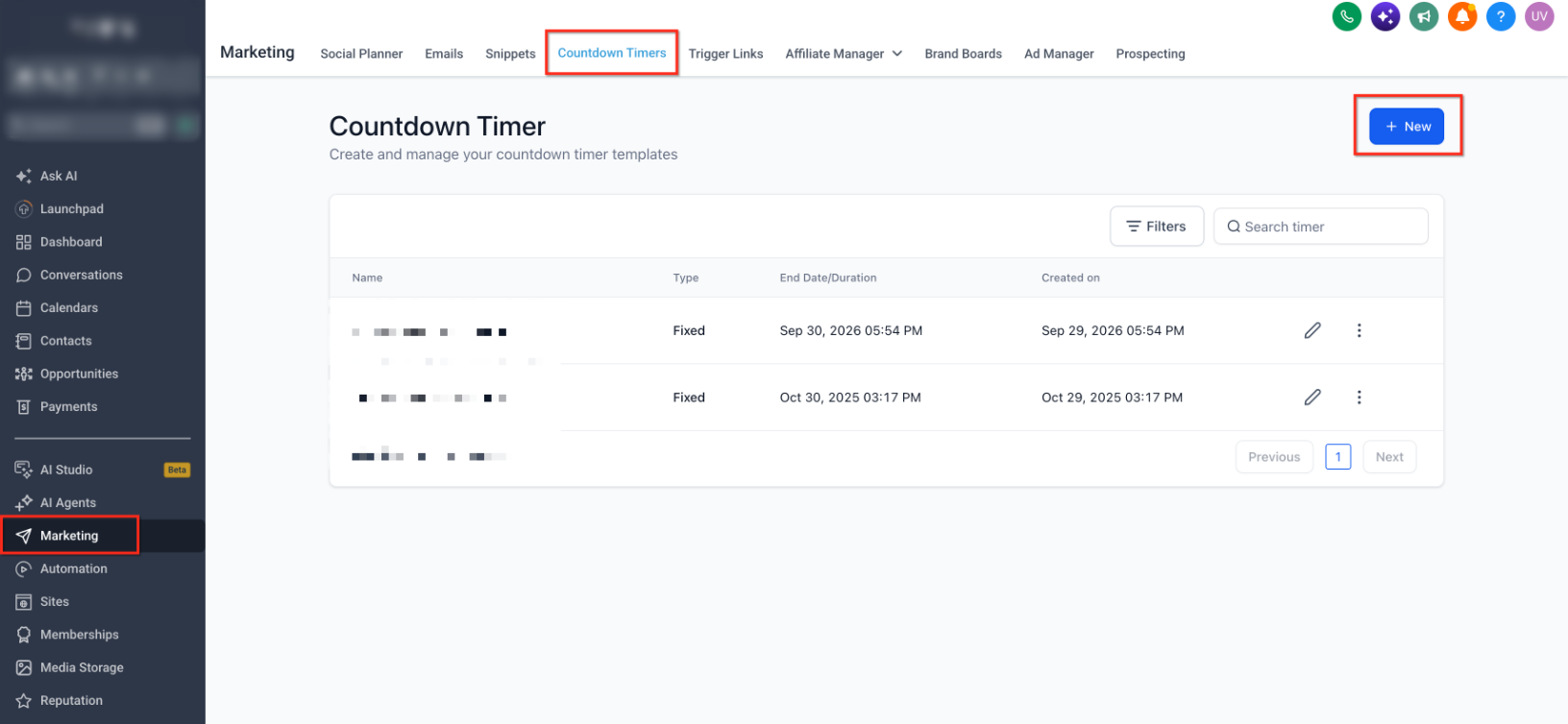Image resolution: width=1568 pixels, height=724 pixels.
Task: Click 'Sep 30, 2026 05:54 PM' end date
Action: [851, 330]
